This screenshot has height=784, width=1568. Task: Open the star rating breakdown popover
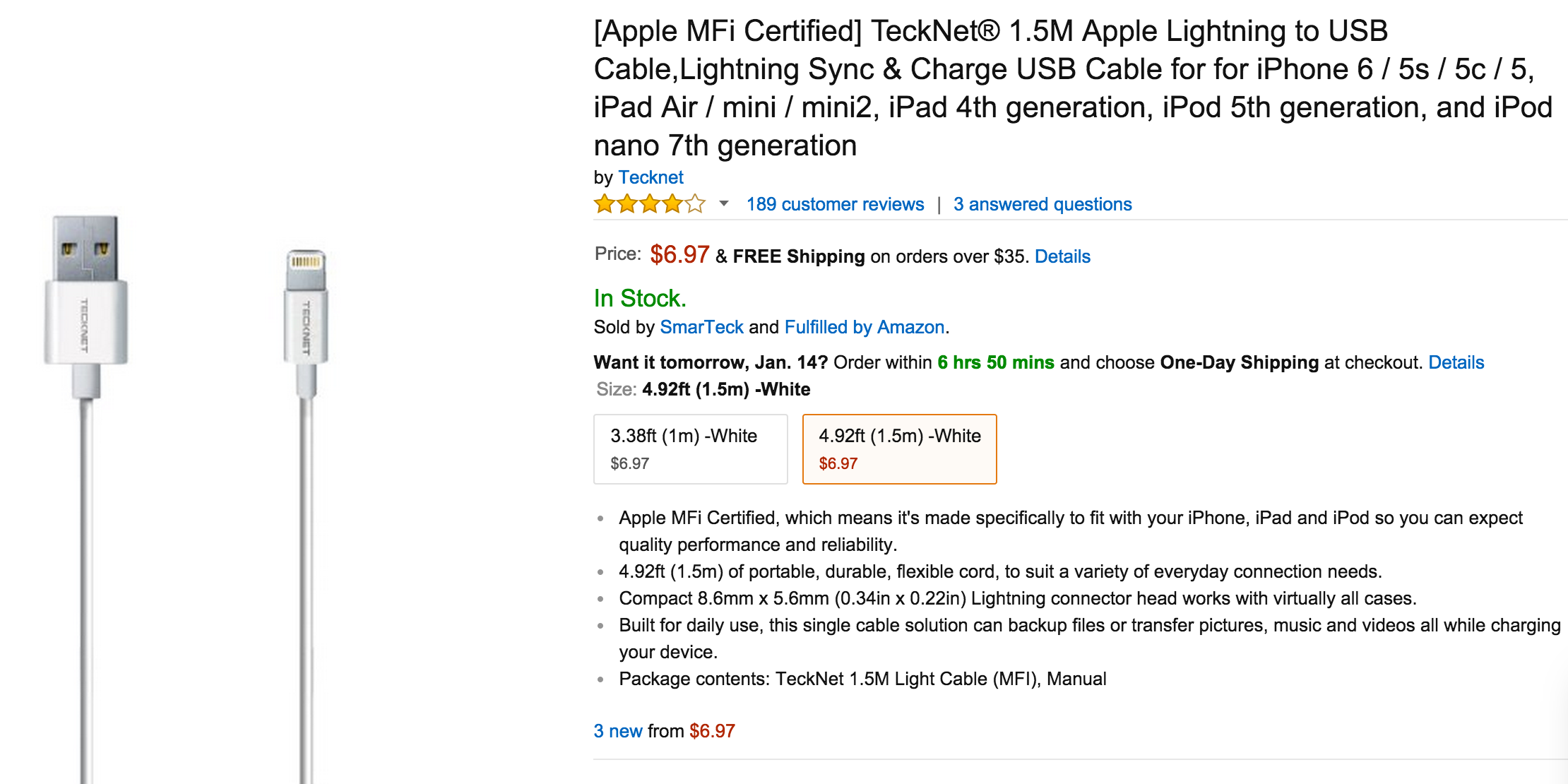tap(723, 204)
